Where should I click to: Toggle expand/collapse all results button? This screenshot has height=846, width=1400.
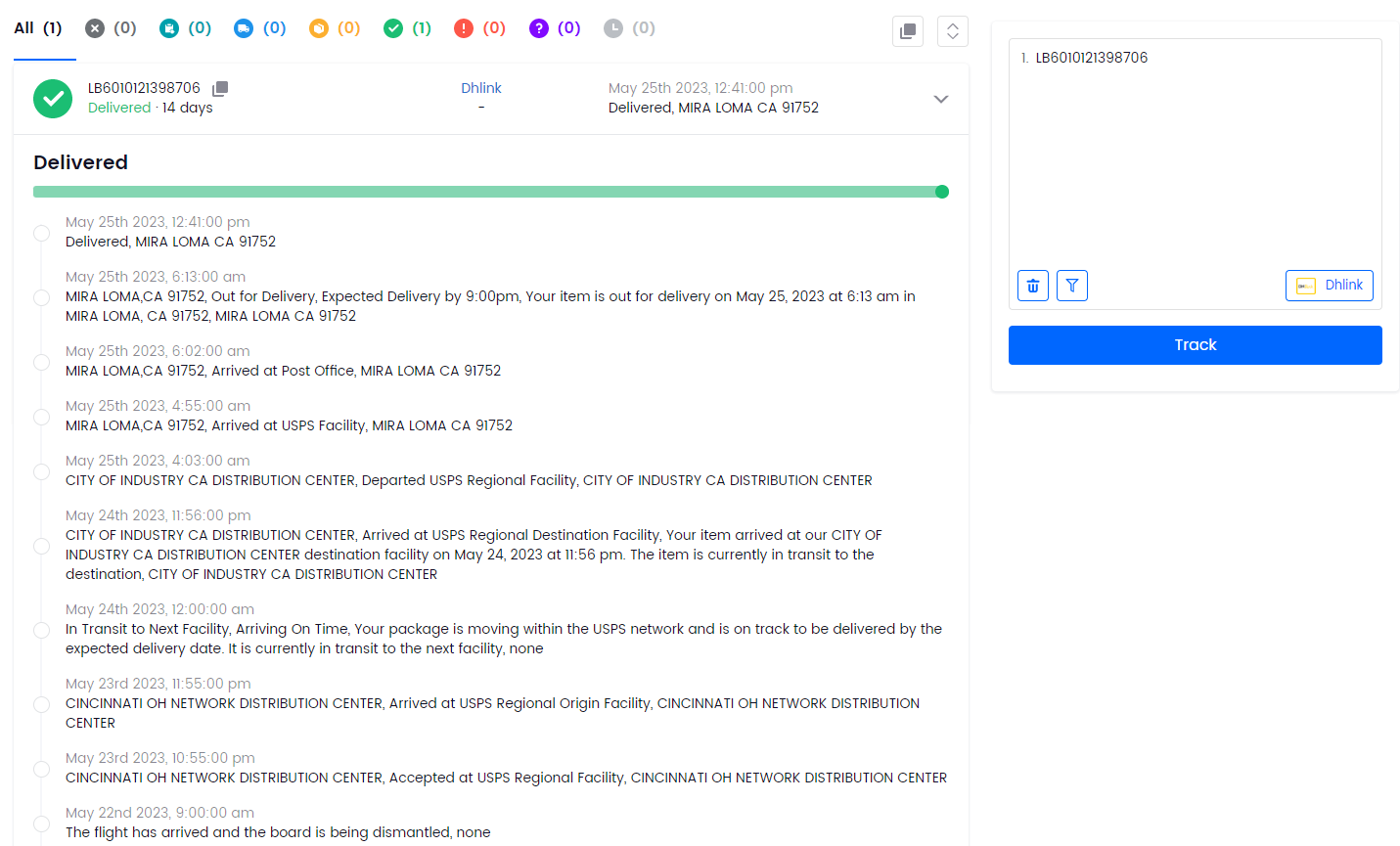953,31
